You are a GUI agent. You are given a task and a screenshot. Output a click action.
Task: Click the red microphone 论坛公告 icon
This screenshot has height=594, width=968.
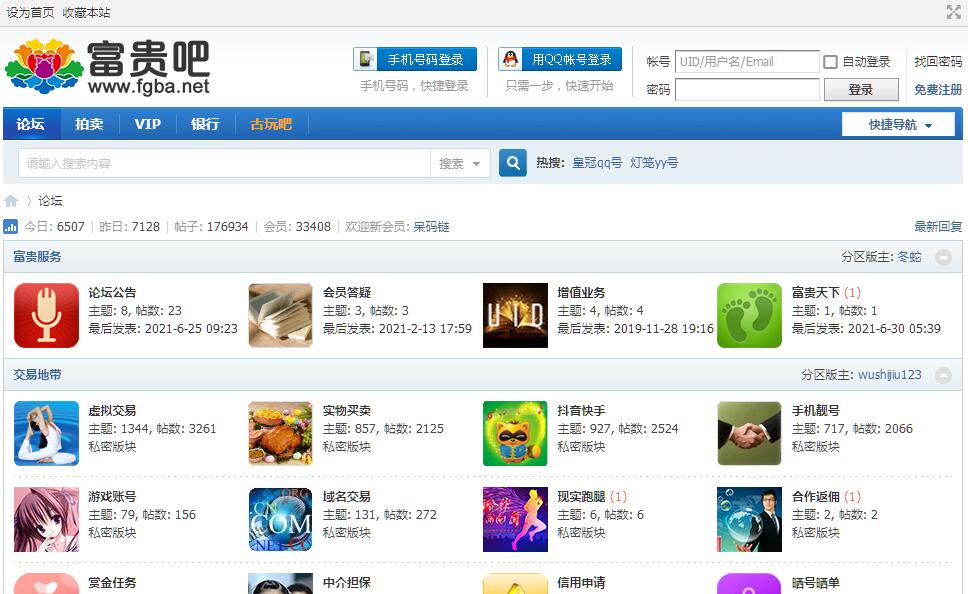(x=46, y=315)
